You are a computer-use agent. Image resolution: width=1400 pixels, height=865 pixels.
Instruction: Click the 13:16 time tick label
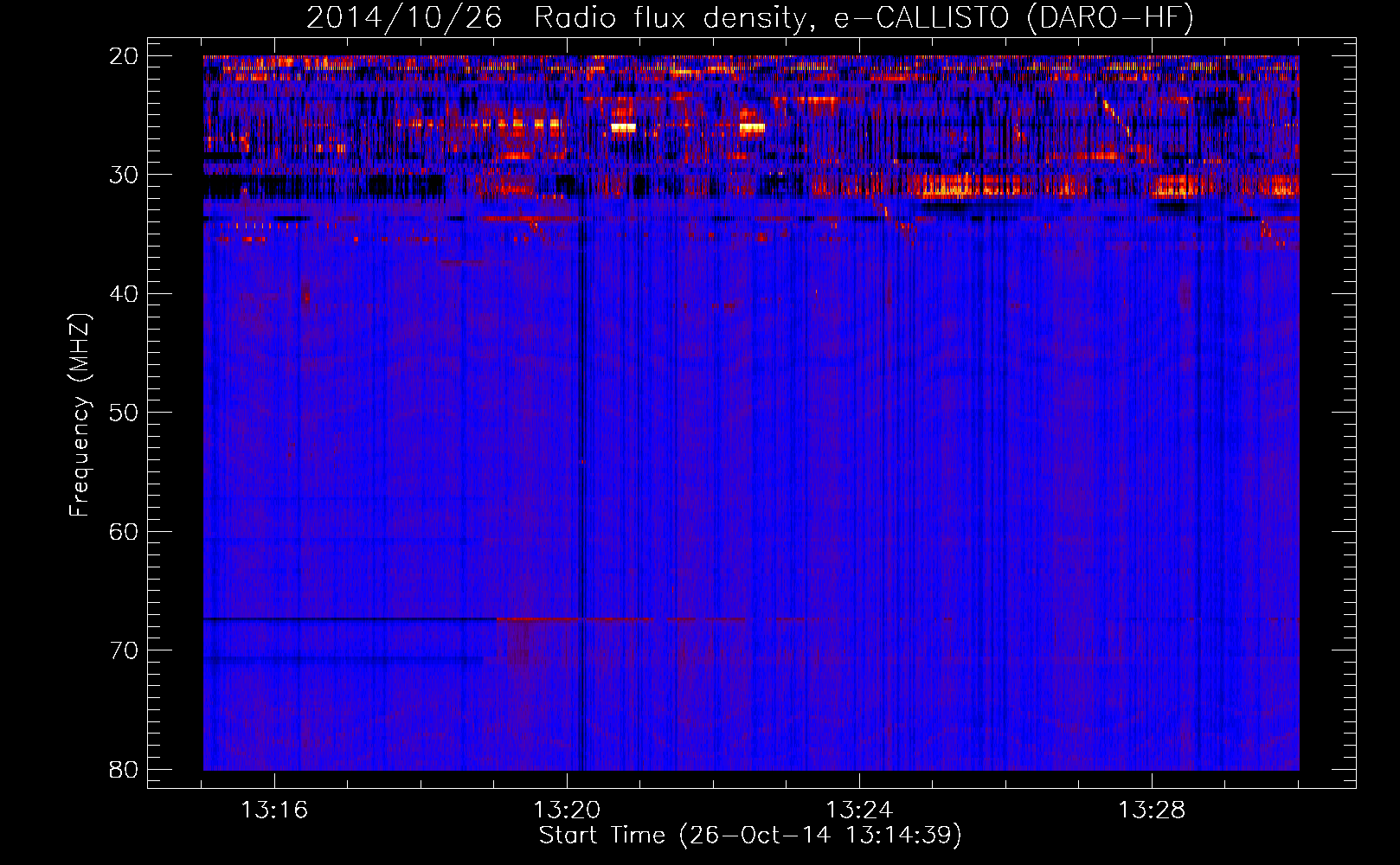(x=274, y=811)
